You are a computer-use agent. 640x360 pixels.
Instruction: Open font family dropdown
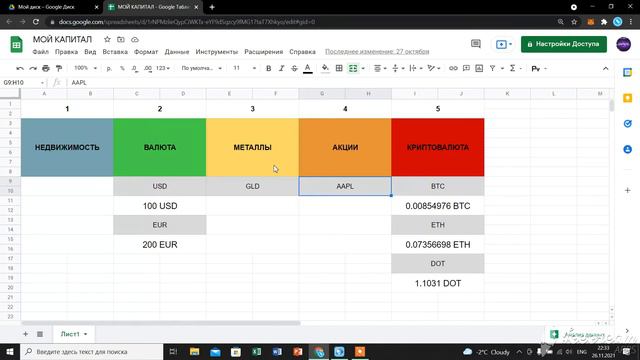[201, 68]
